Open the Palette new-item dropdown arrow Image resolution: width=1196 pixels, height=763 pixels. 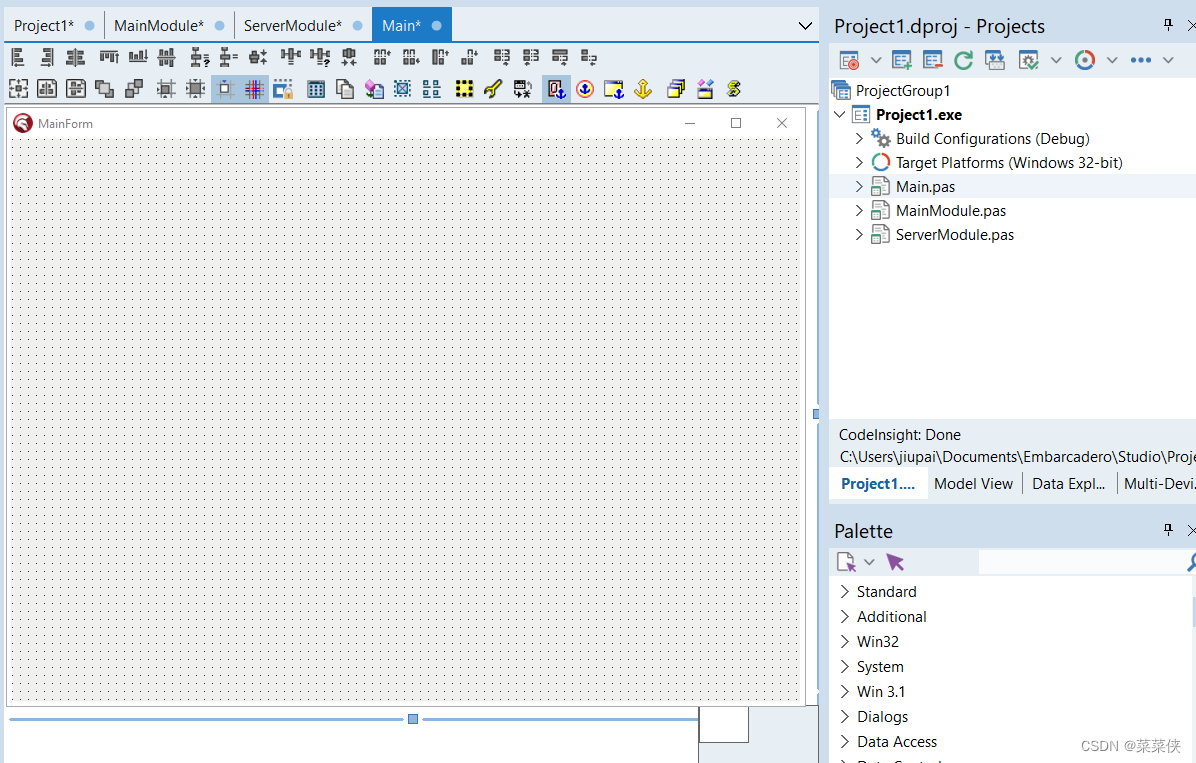869,562
